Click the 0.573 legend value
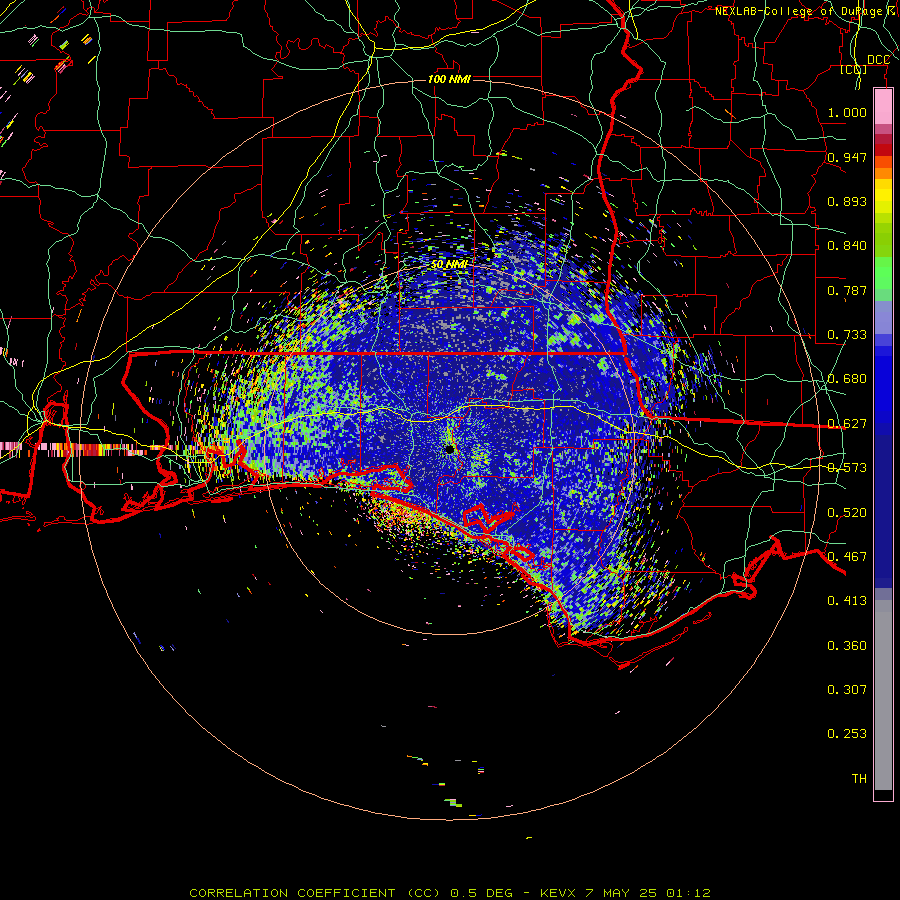 coord(847,468)
